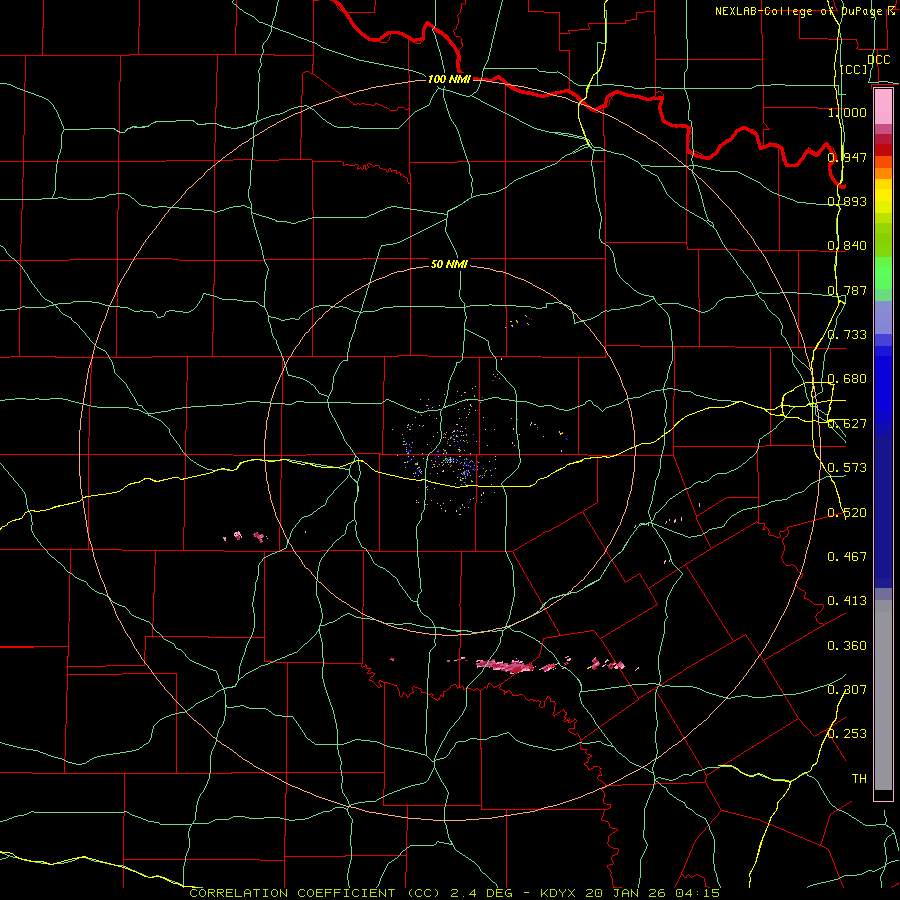This screenshot has width=900, height=900.
Task: Click the 0.627 scale value
Action: coord(847,424)
